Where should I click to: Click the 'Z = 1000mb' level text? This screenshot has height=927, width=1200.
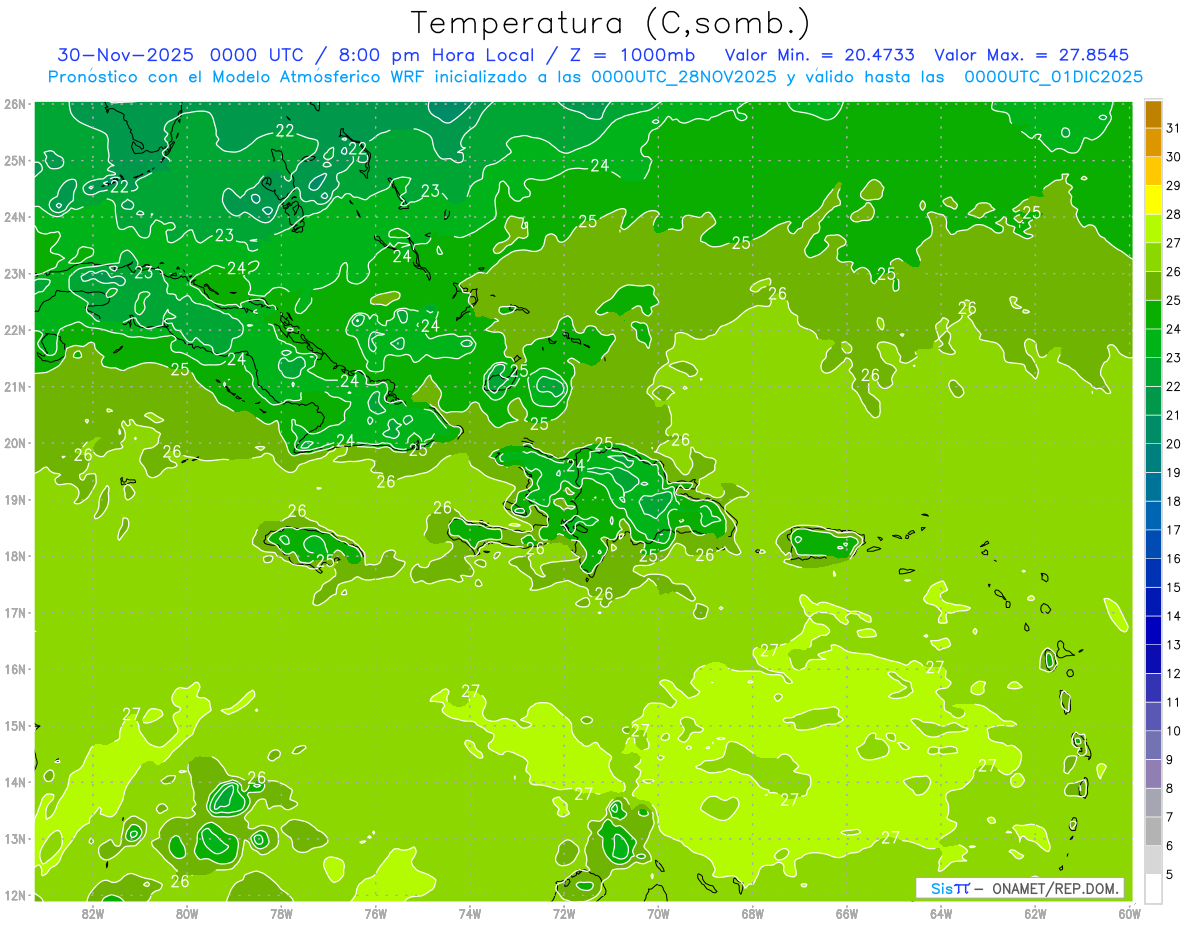631,55
